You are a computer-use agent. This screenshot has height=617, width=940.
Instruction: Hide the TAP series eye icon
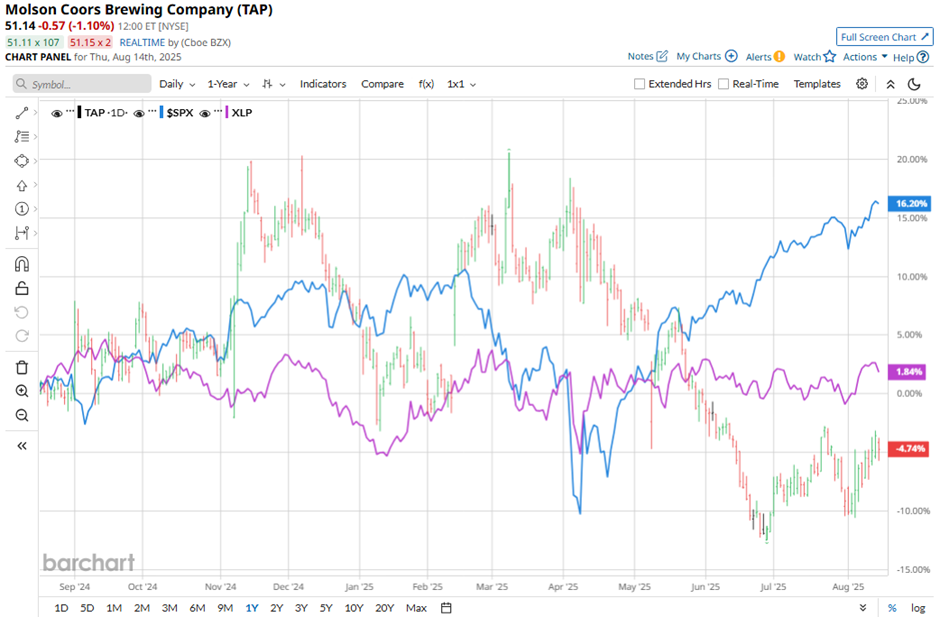(x=57, y=113)
